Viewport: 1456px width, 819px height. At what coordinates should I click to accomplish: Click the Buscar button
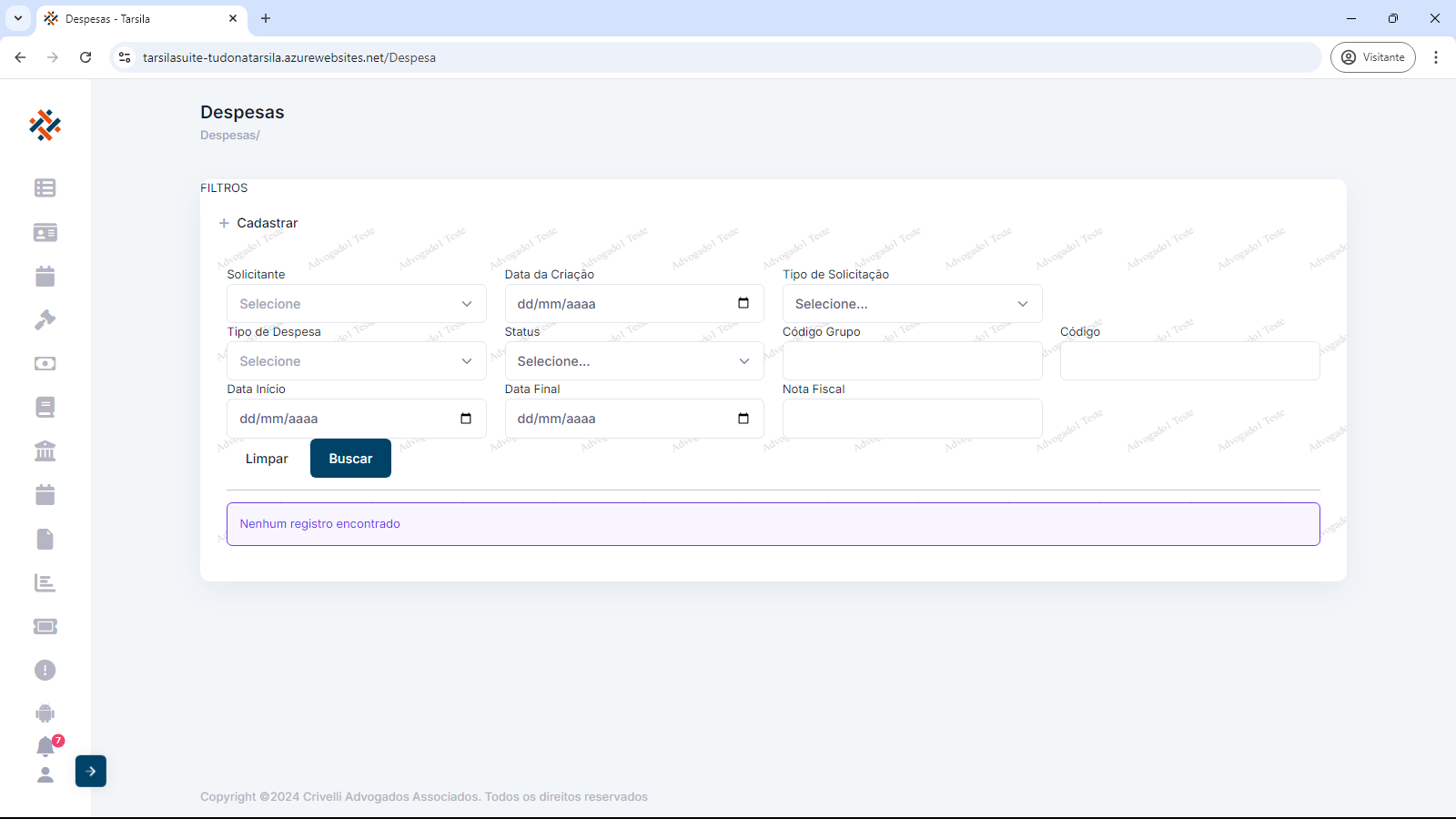pyautogui.click(x=350, y=459)
